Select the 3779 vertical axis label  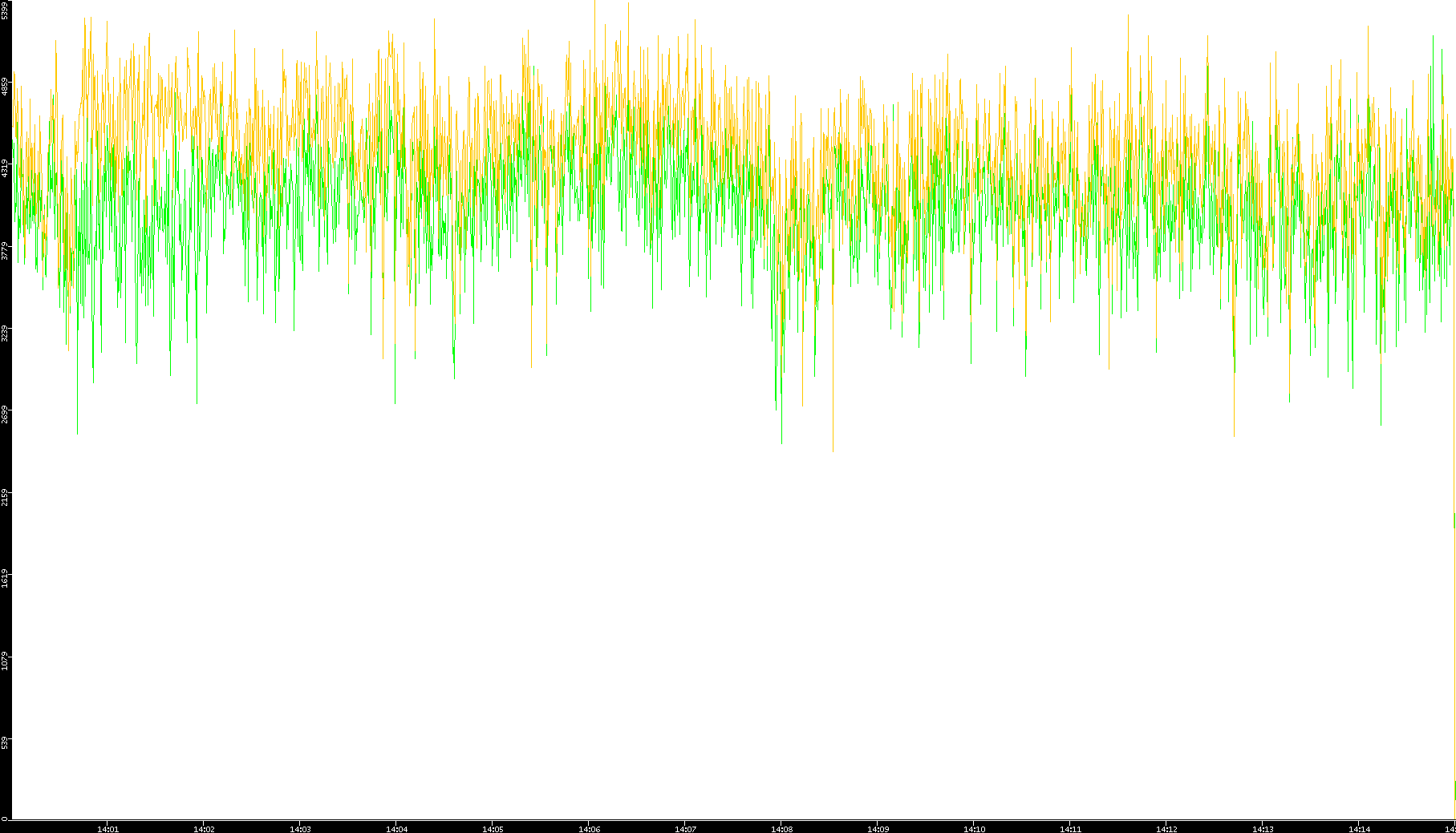[5, 251]
